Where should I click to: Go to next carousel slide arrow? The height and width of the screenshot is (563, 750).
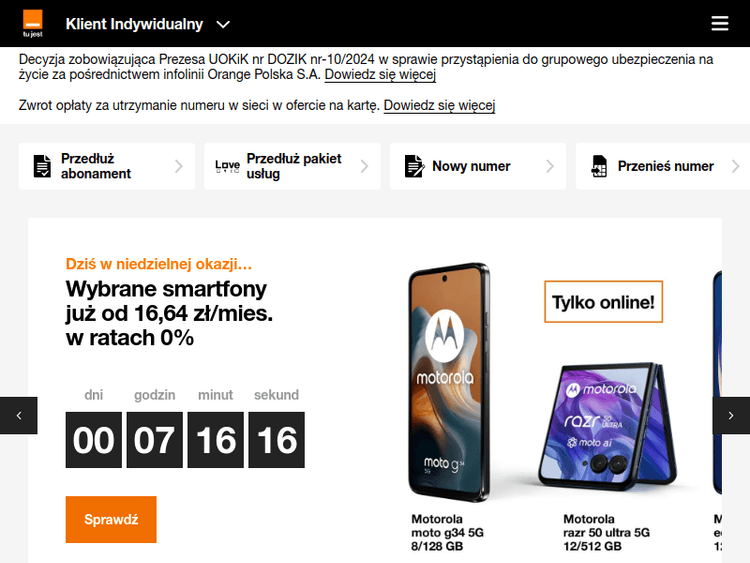point(731,415)
